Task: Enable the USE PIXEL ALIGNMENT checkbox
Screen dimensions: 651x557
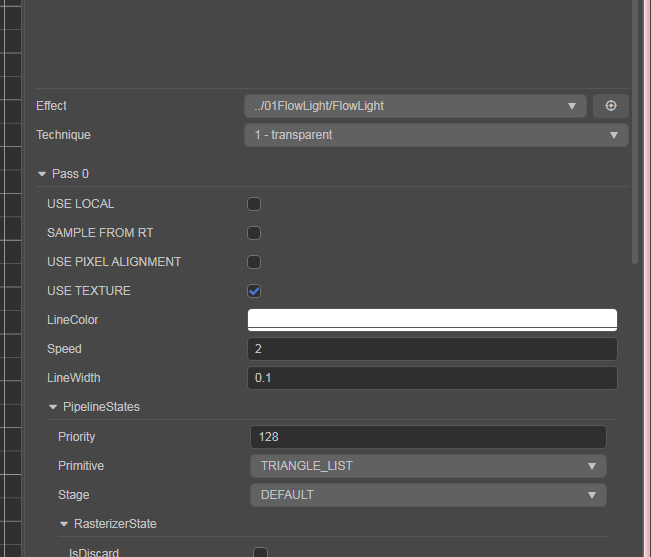Action: point(254,262)
